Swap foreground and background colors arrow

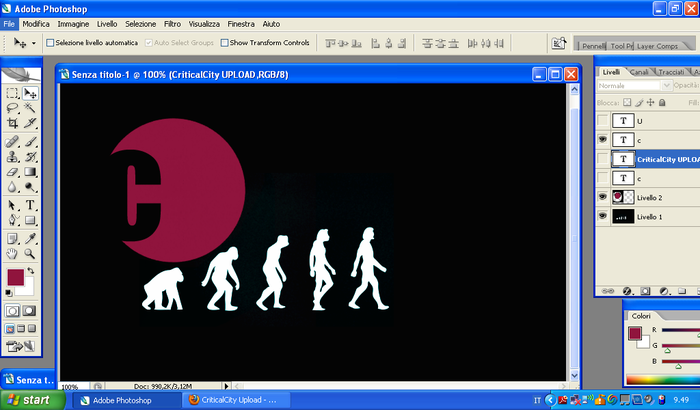coord(30,271)
